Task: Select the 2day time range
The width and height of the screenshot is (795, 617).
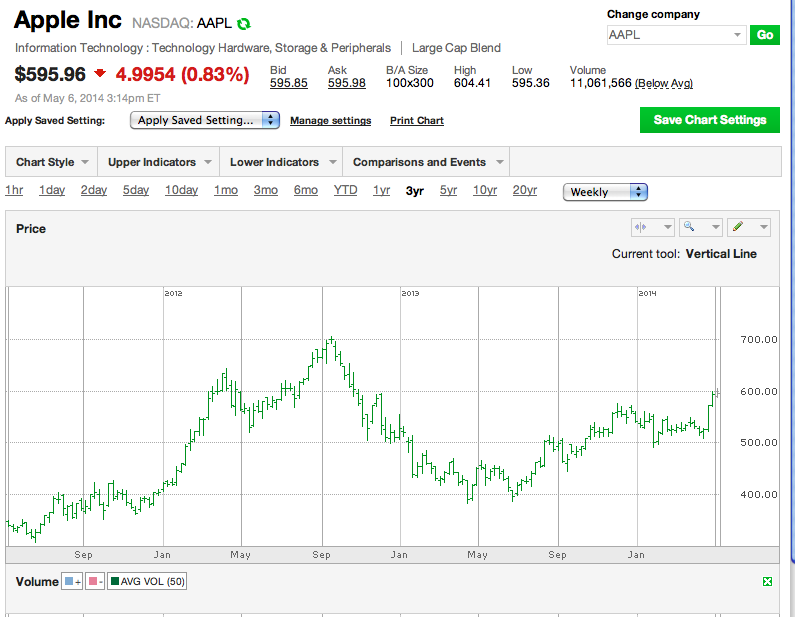Action: point(94,190)
